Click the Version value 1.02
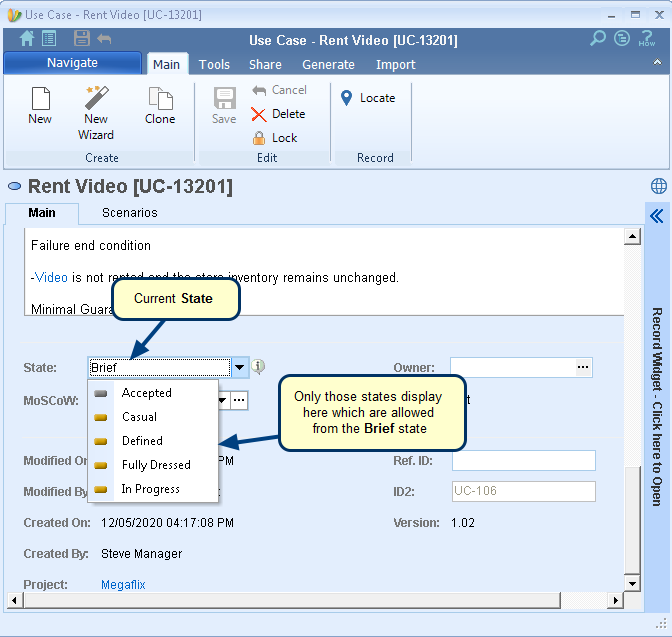The height and width of the screenshot is (637, 672). pos(463,523)
